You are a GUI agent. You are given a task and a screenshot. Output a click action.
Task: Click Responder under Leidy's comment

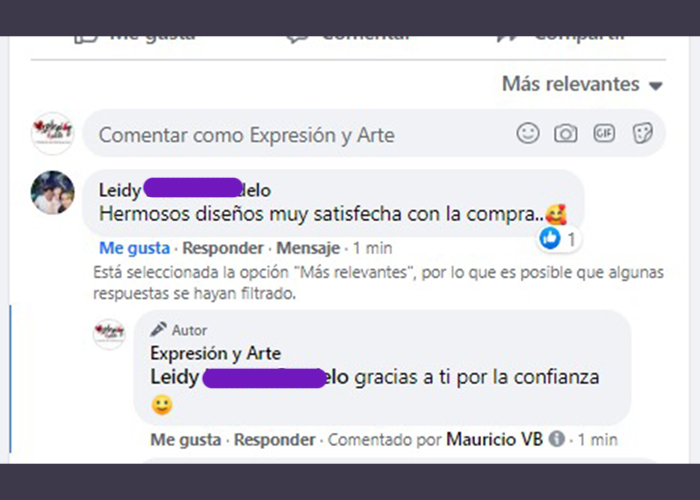tap(223, 248)
